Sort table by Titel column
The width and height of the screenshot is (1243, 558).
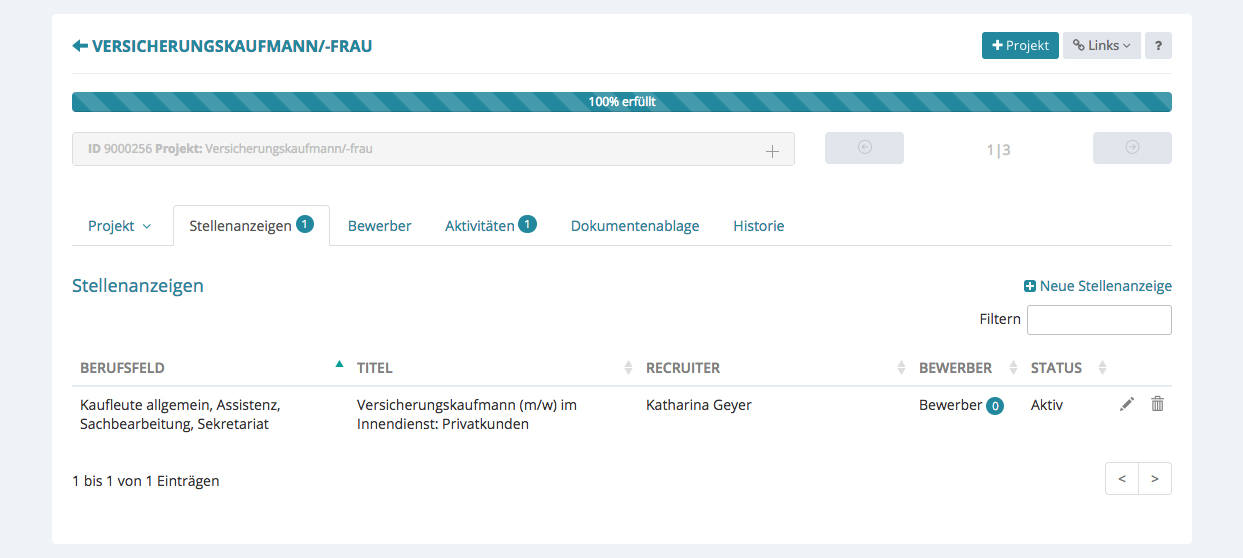374,368
